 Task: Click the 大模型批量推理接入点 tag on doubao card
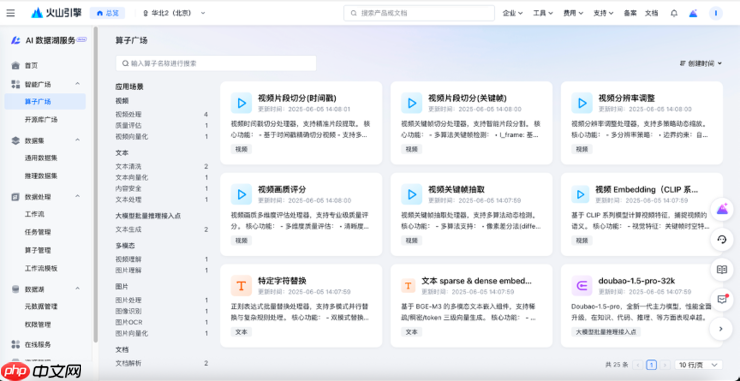coord(606,331)
